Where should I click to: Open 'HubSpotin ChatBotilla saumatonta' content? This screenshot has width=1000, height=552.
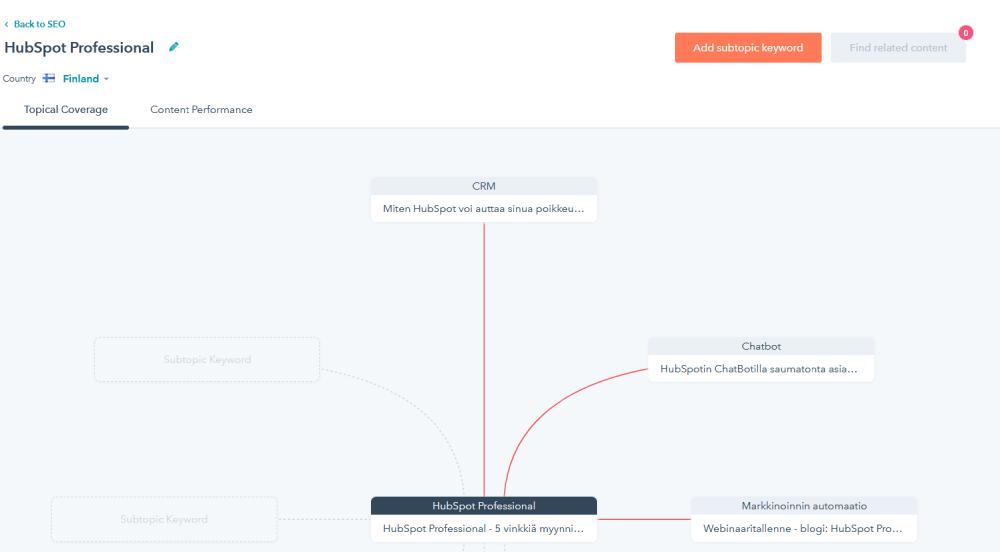(761, 368)
